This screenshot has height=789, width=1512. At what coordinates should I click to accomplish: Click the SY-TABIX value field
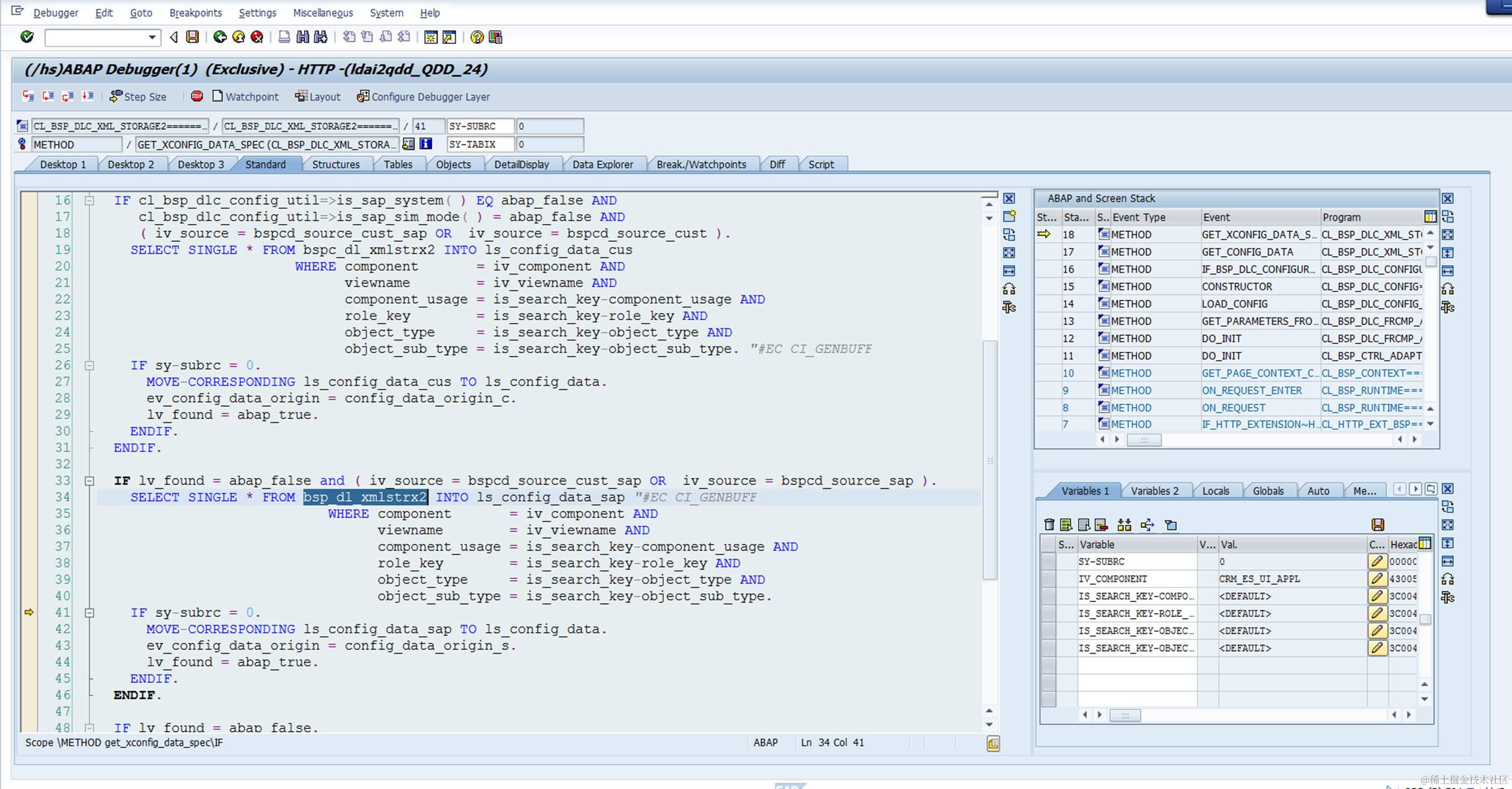pyautogui.click(x=550, y=144)
